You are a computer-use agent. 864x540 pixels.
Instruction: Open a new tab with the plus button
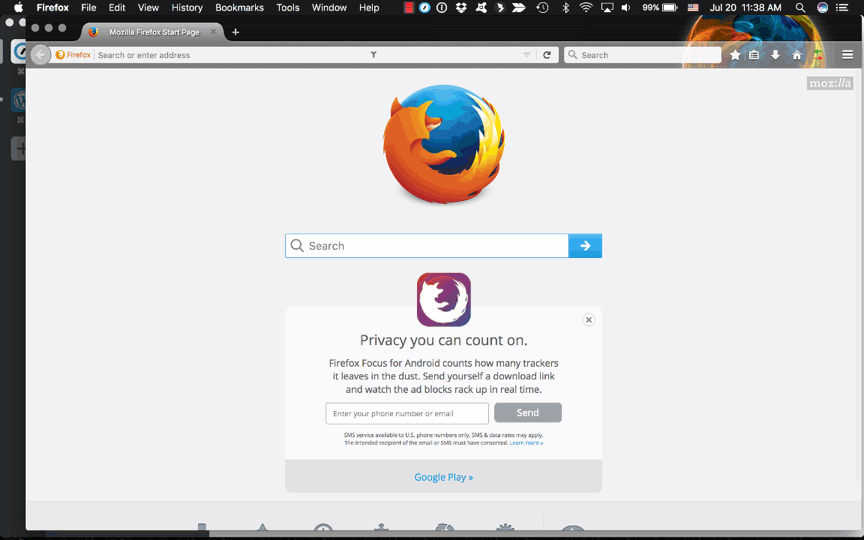point(235,32)
